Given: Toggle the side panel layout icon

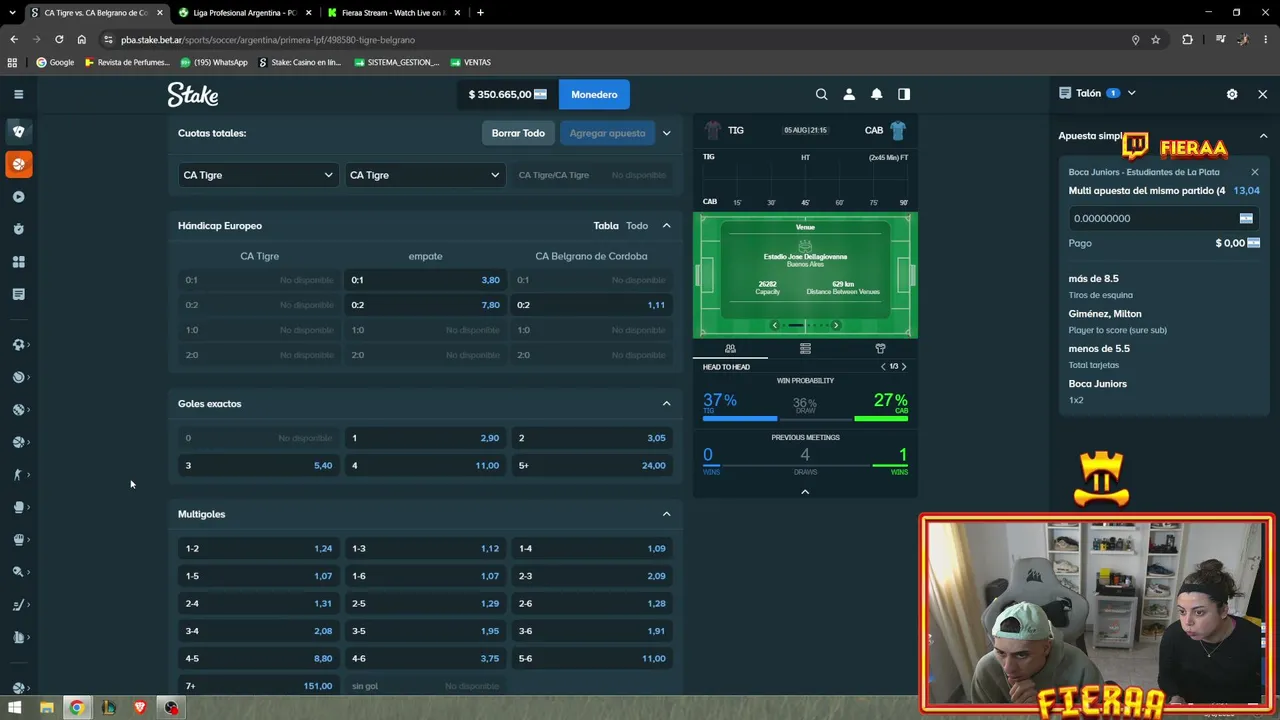Looking at the screenshot, I should [904, 94].
